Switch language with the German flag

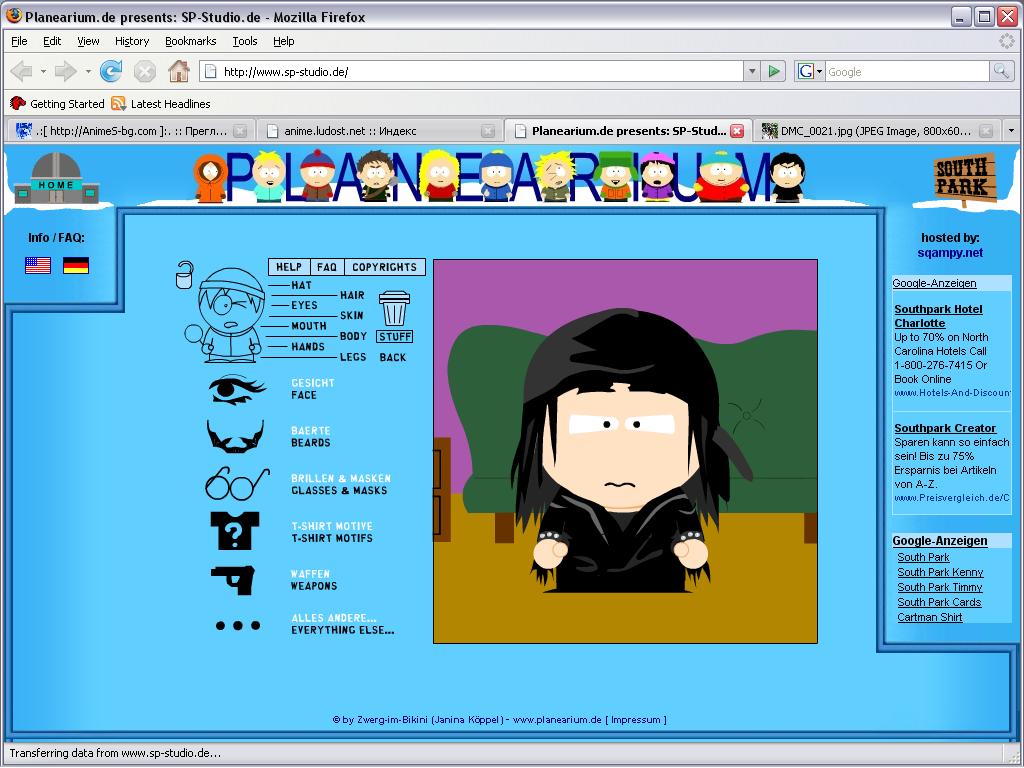tap(76, 265)
